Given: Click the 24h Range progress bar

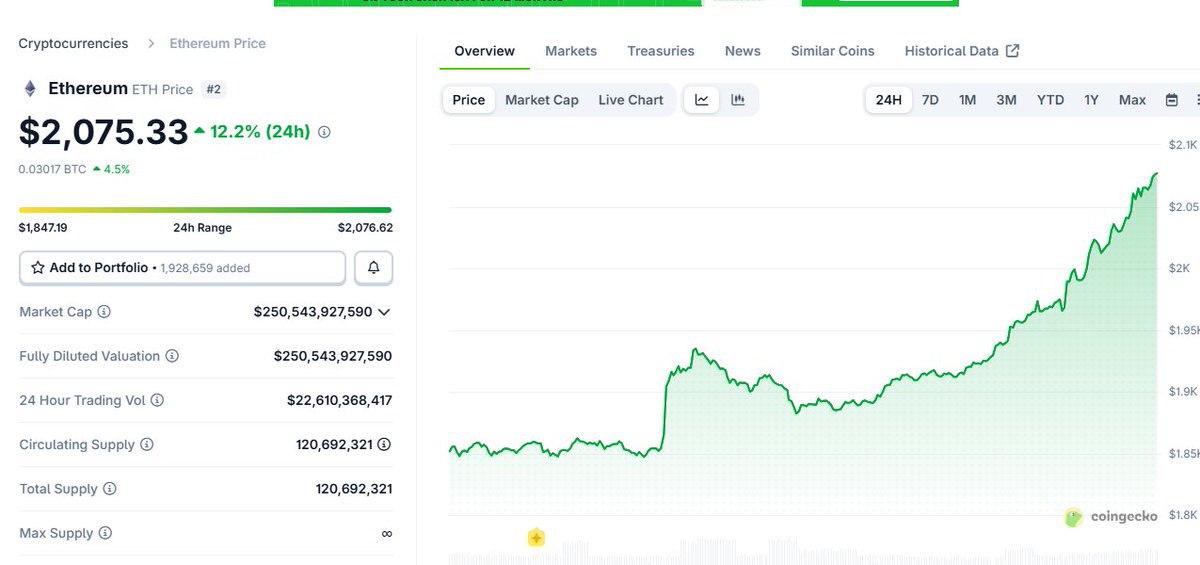Looking at the screenshot, I should [205, 210].
